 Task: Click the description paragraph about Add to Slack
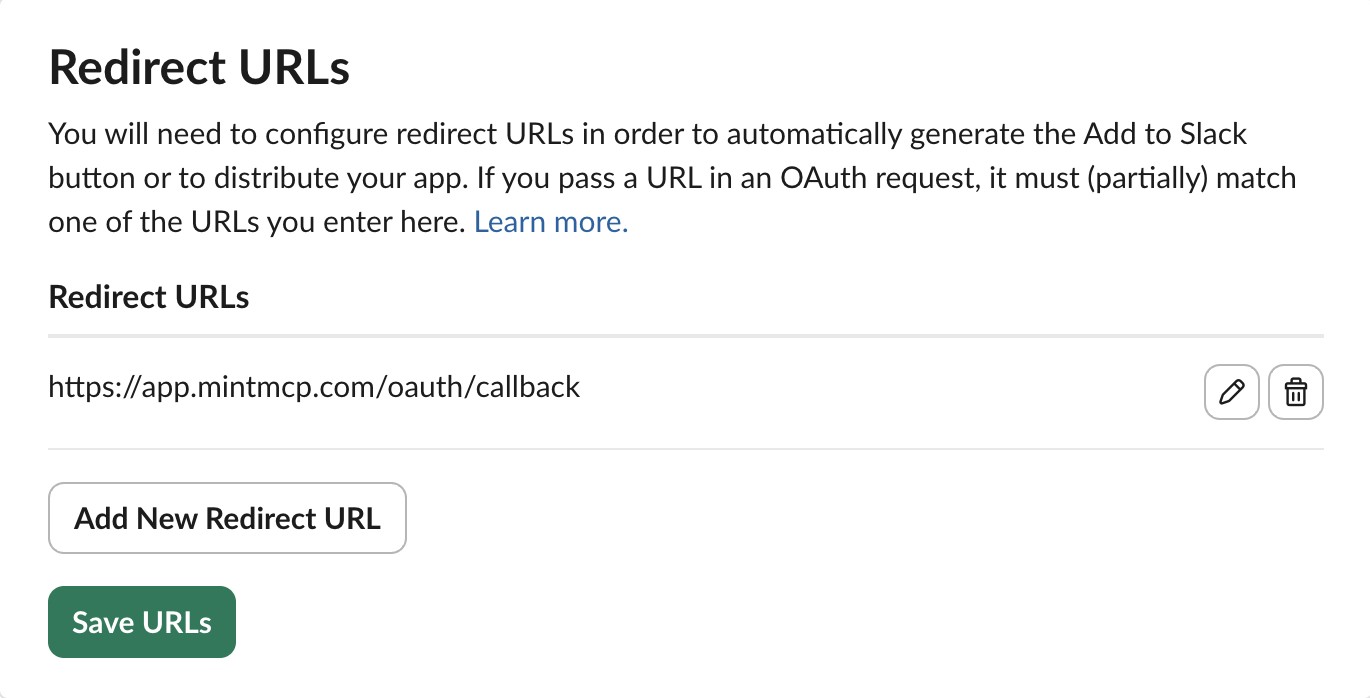pos(672,178)
